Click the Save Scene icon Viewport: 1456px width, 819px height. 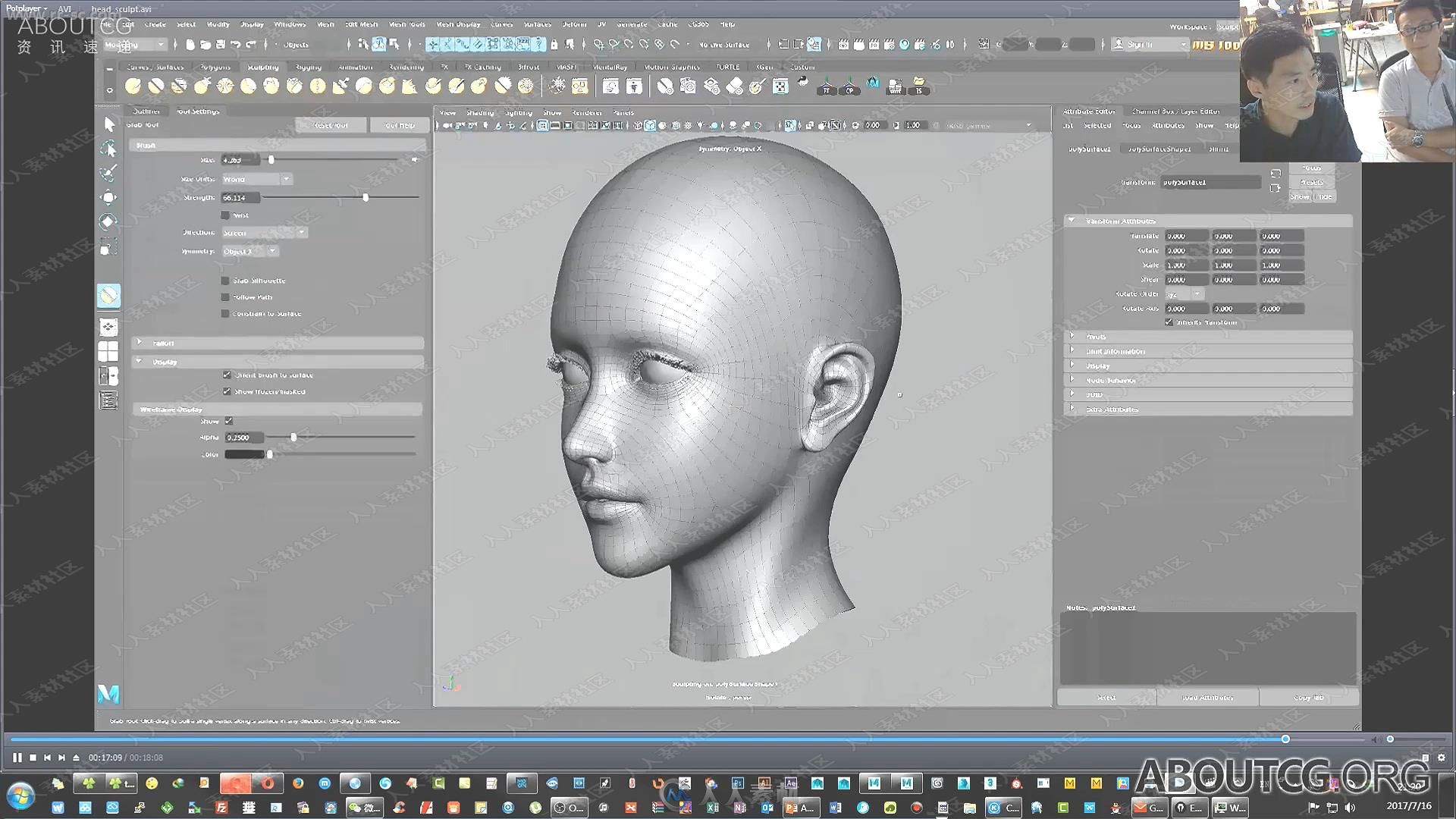point(221,45)
